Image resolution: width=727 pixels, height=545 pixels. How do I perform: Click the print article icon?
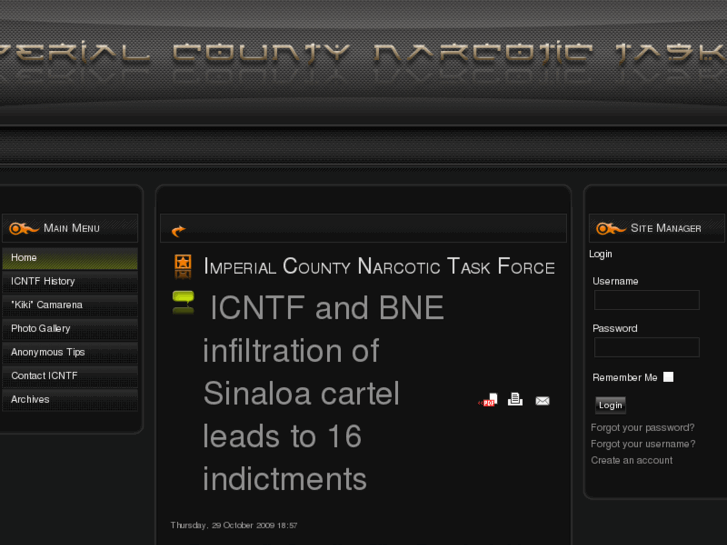point(515,399)
